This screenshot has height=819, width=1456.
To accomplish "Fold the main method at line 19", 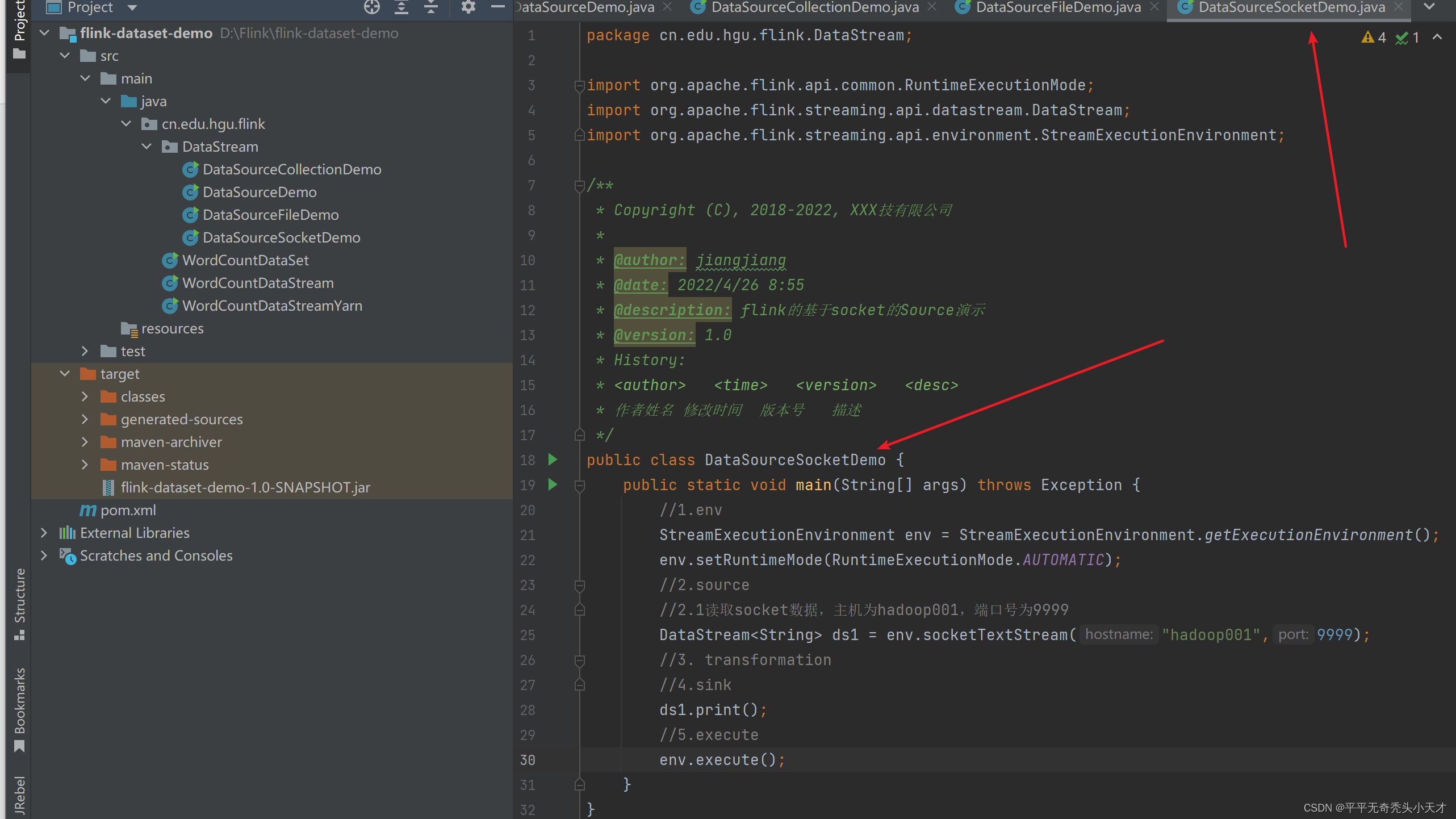I will coord(579,486).
